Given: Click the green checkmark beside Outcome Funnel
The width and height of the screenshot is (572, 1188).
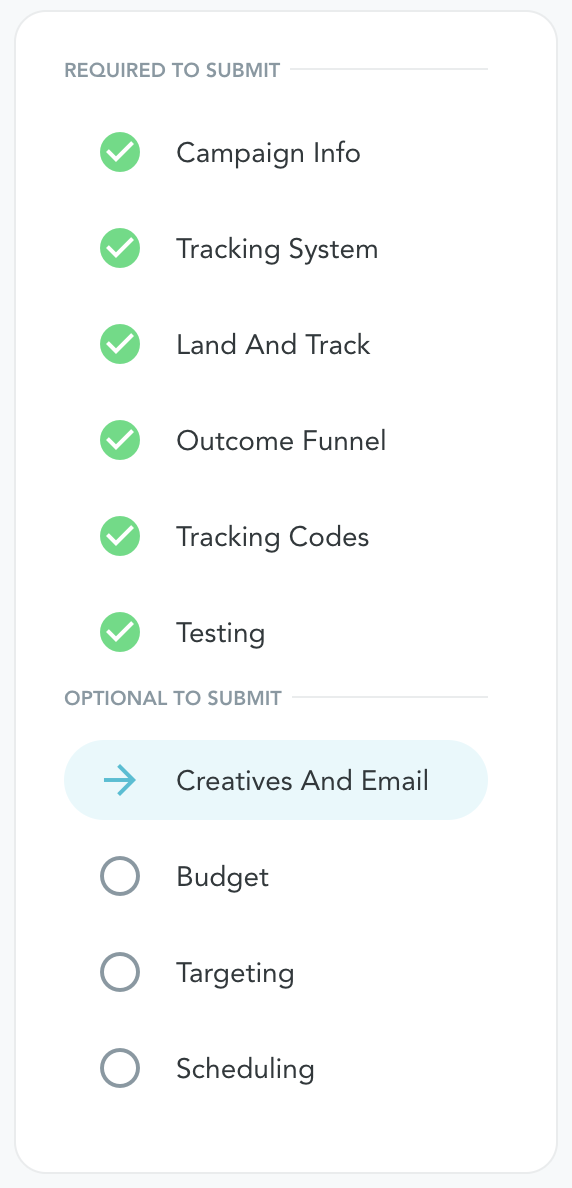Looking at the screenshot, I should [x=120, y=440].
